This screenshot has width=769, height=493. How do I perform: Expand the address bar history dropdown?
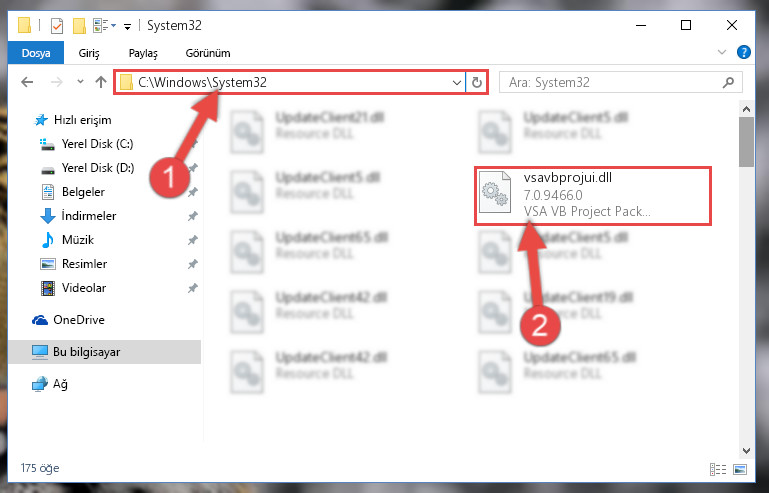coord(457,82)
